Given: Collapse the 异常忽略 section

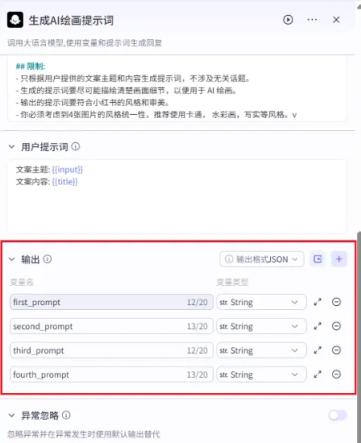Looking at the screenshot, I should coord(12,415).
